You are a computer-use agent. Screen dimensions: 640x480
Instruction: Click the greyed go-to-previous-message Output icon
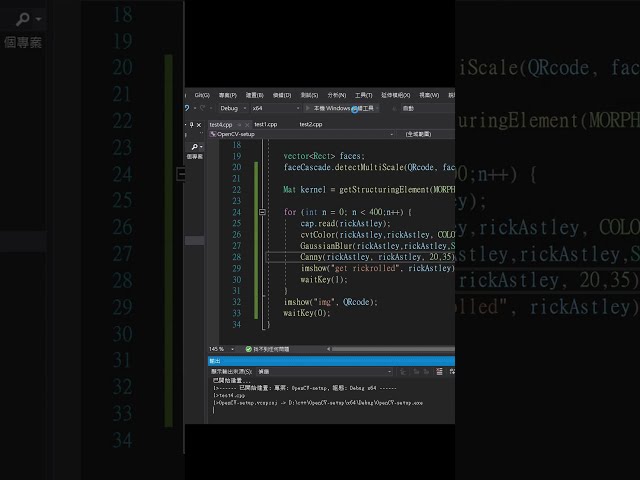click(x=417, y=371)
